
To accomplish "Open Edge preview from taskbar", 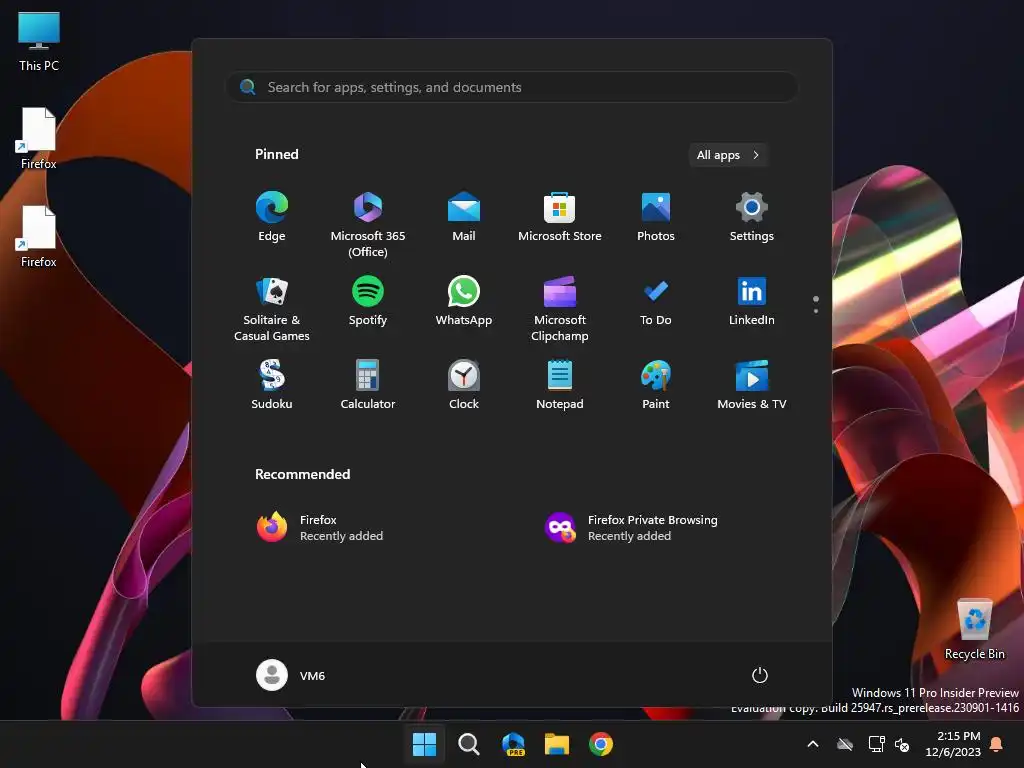I will (513, 744).
